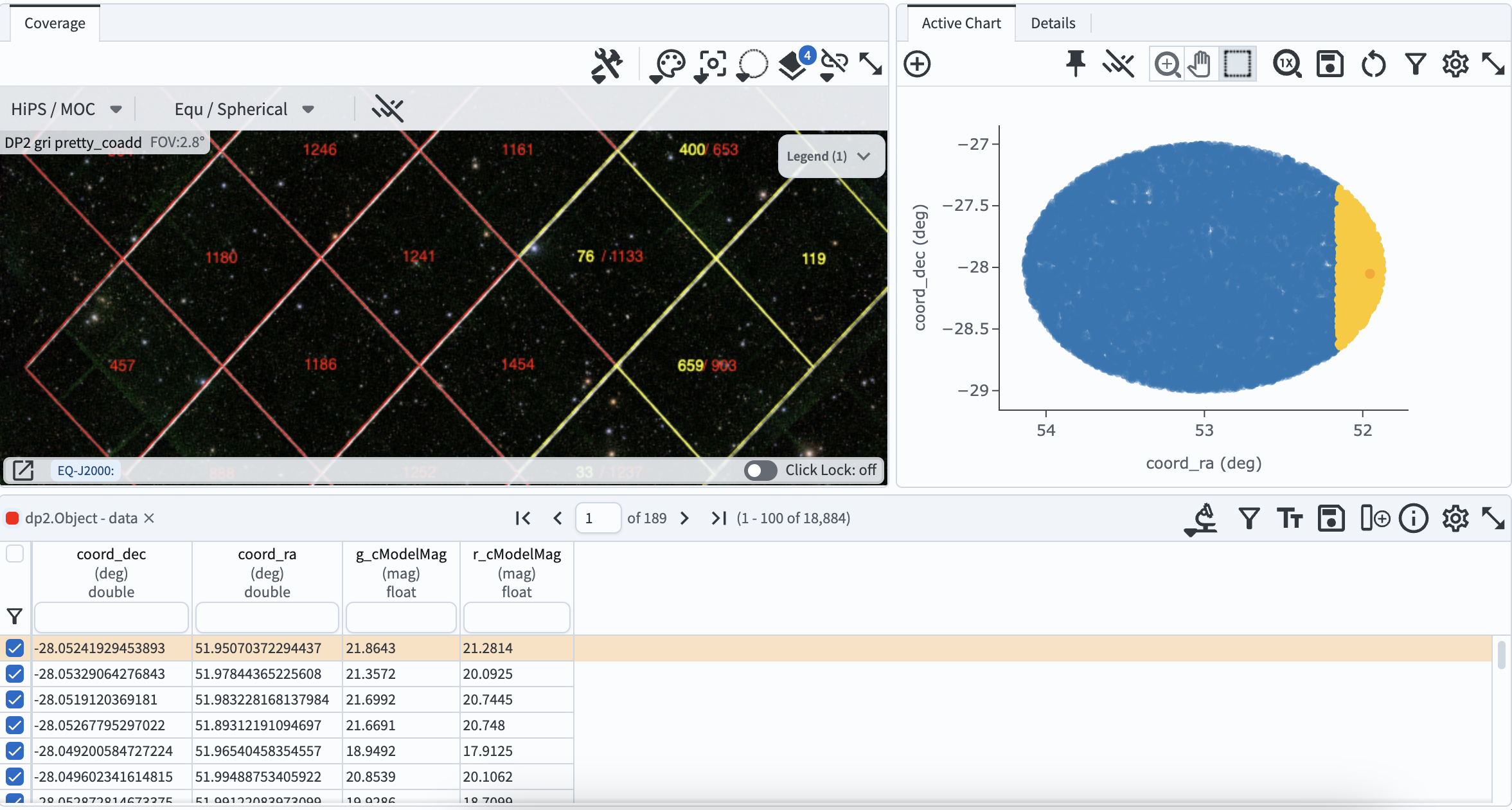Viewport: 1512px width, 810px height.
Task: Uncheck row with coord_dec -28.049200584727224
Action: tap(15, 751)
